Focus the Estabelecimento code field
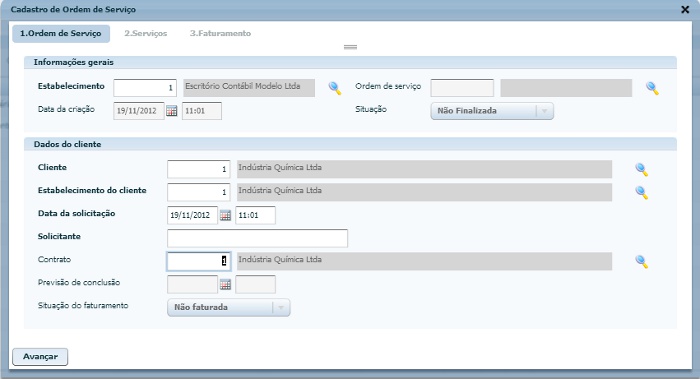The image size is (700, 379). point(145,88)
